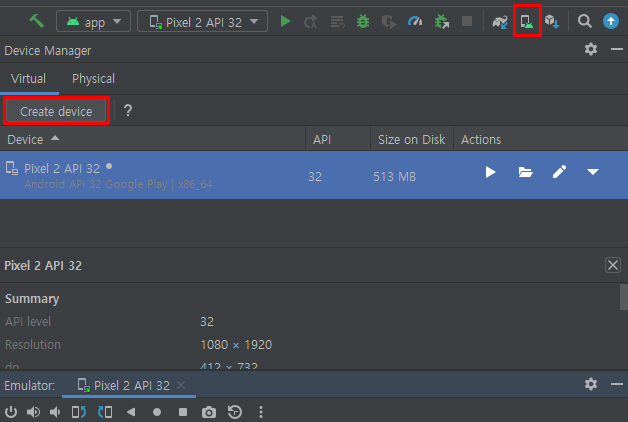Click emulator volume down icon

(x=55, y=412)
